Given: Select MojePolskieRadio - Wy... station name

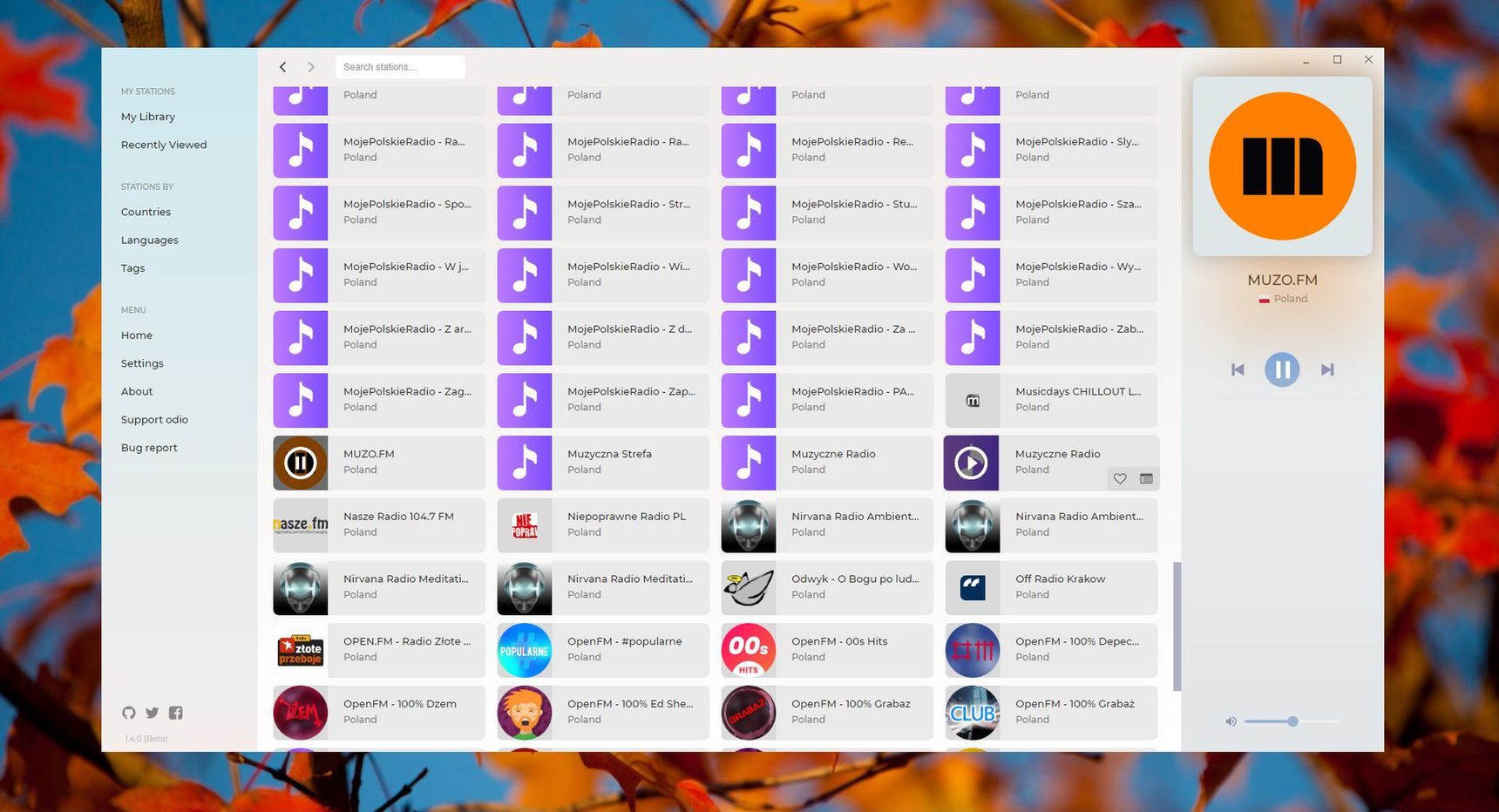Looking at the screenshot, I should [1079, 267].
